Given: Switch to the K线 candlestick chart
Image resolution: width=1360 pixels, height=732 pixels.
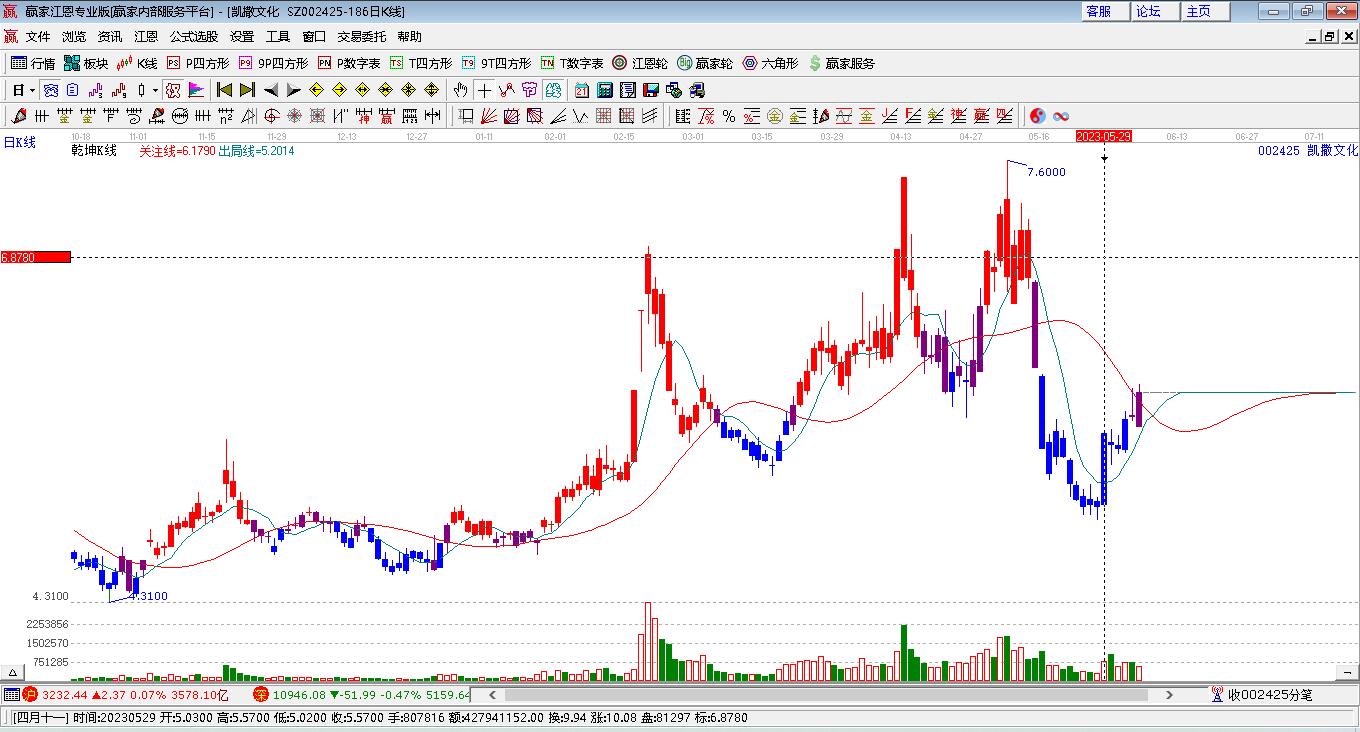Looking at the screenshot, I should coord(137,63).
